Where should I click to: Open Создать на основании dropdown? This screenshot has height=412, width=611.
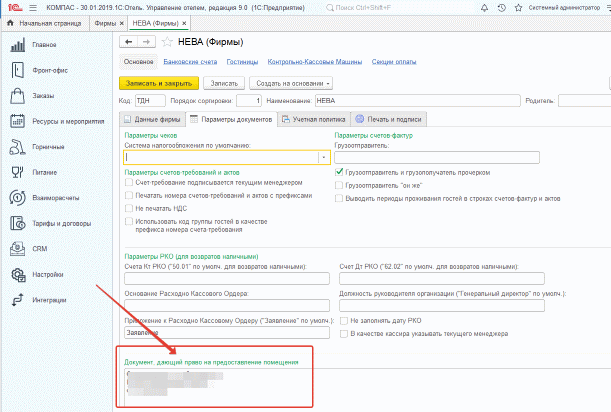point(291,83)
